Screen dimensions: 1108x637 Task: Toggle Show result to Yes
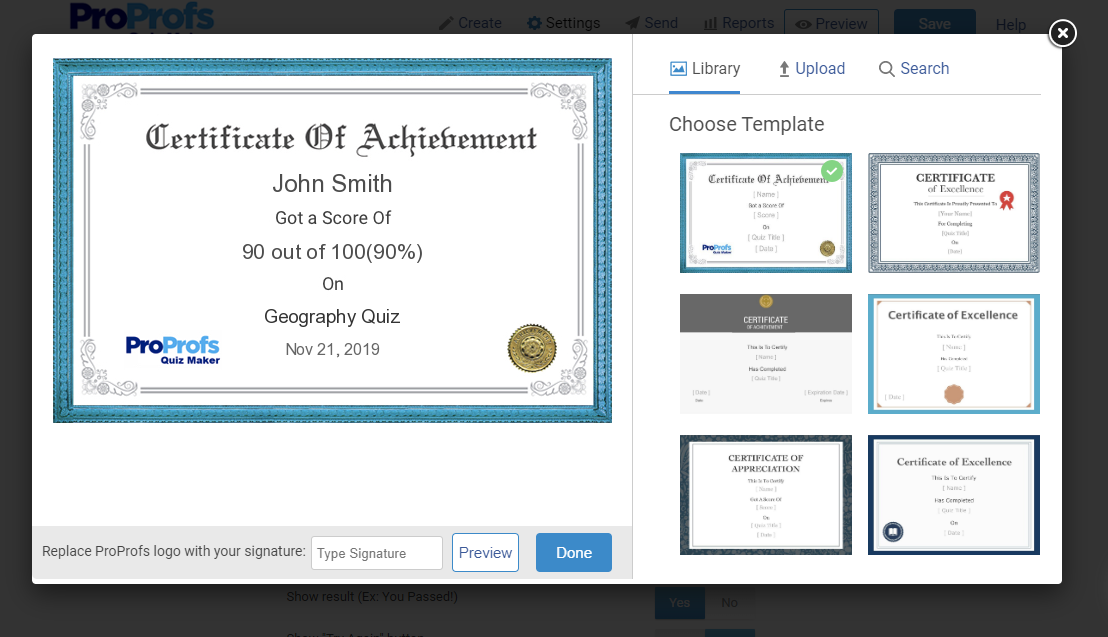(x=679, y=603)
